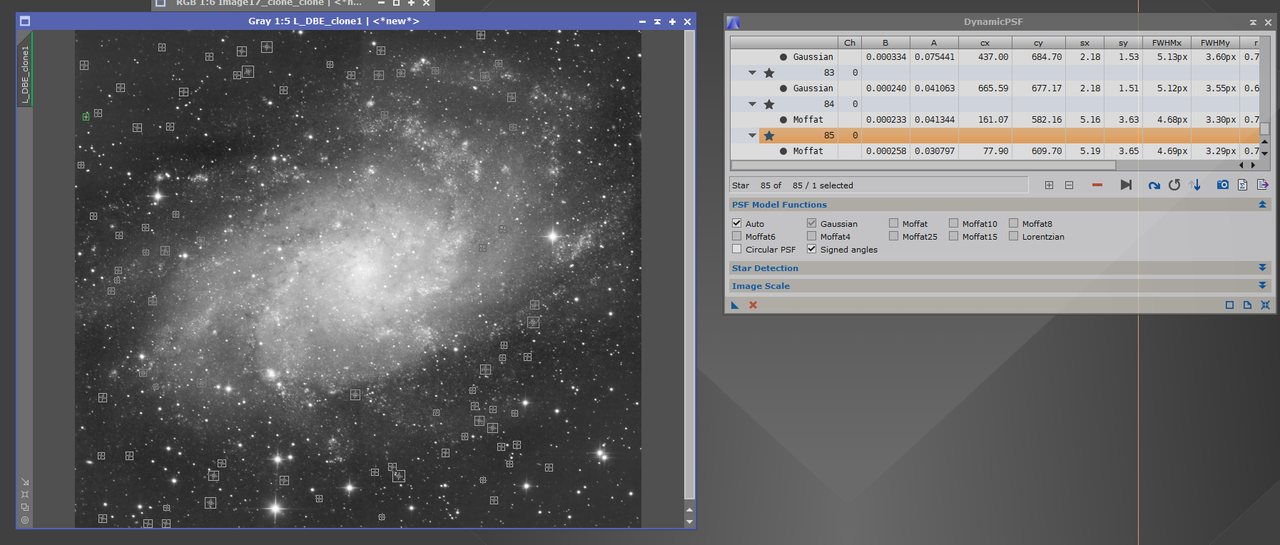Expand the Star Detection section
The image size is (1280, 545).
point(1262,268)
